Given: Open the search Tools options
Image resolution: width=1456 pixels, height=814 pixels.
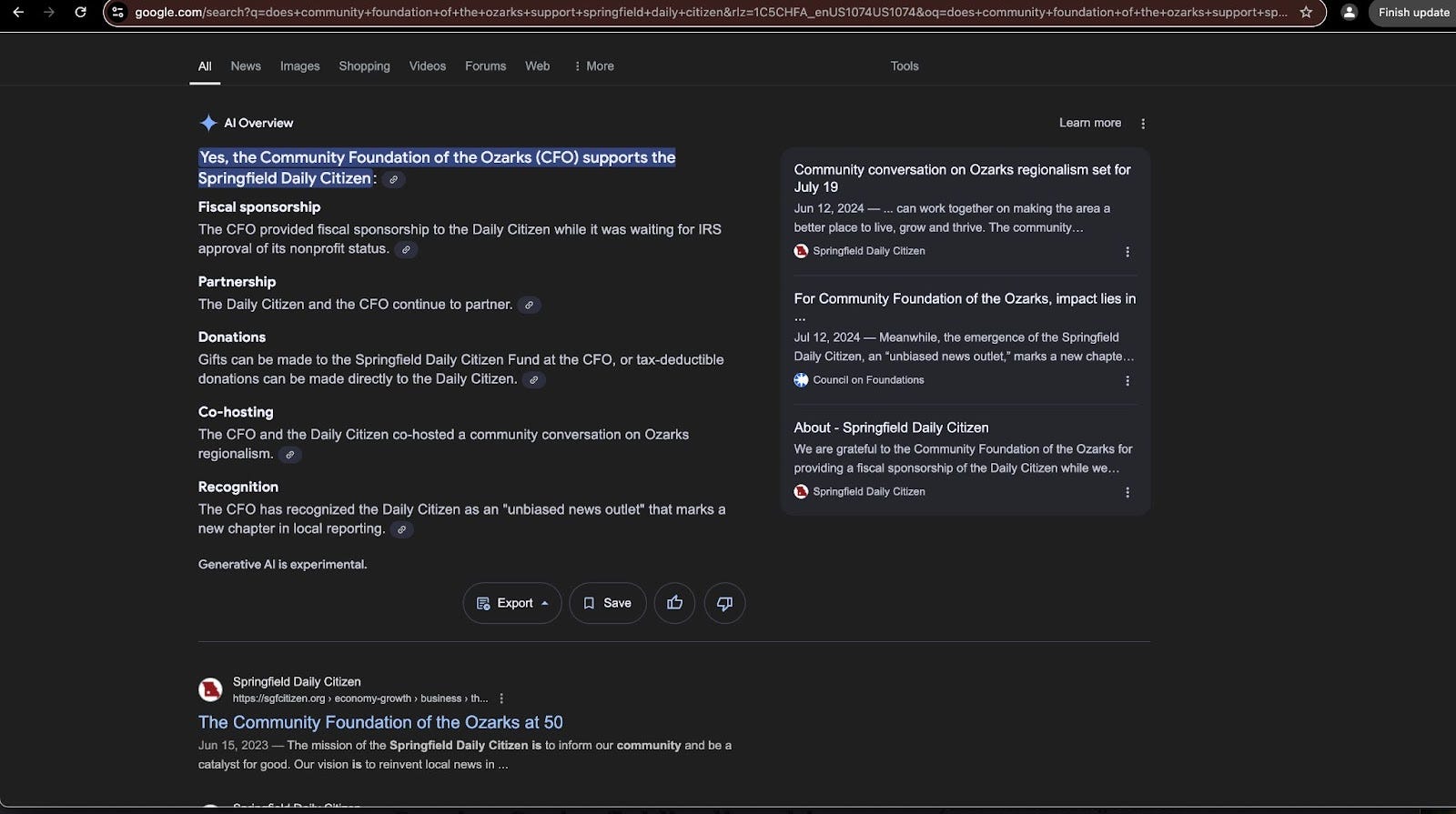Looking at the screenshot, I should tap(905, 66).
